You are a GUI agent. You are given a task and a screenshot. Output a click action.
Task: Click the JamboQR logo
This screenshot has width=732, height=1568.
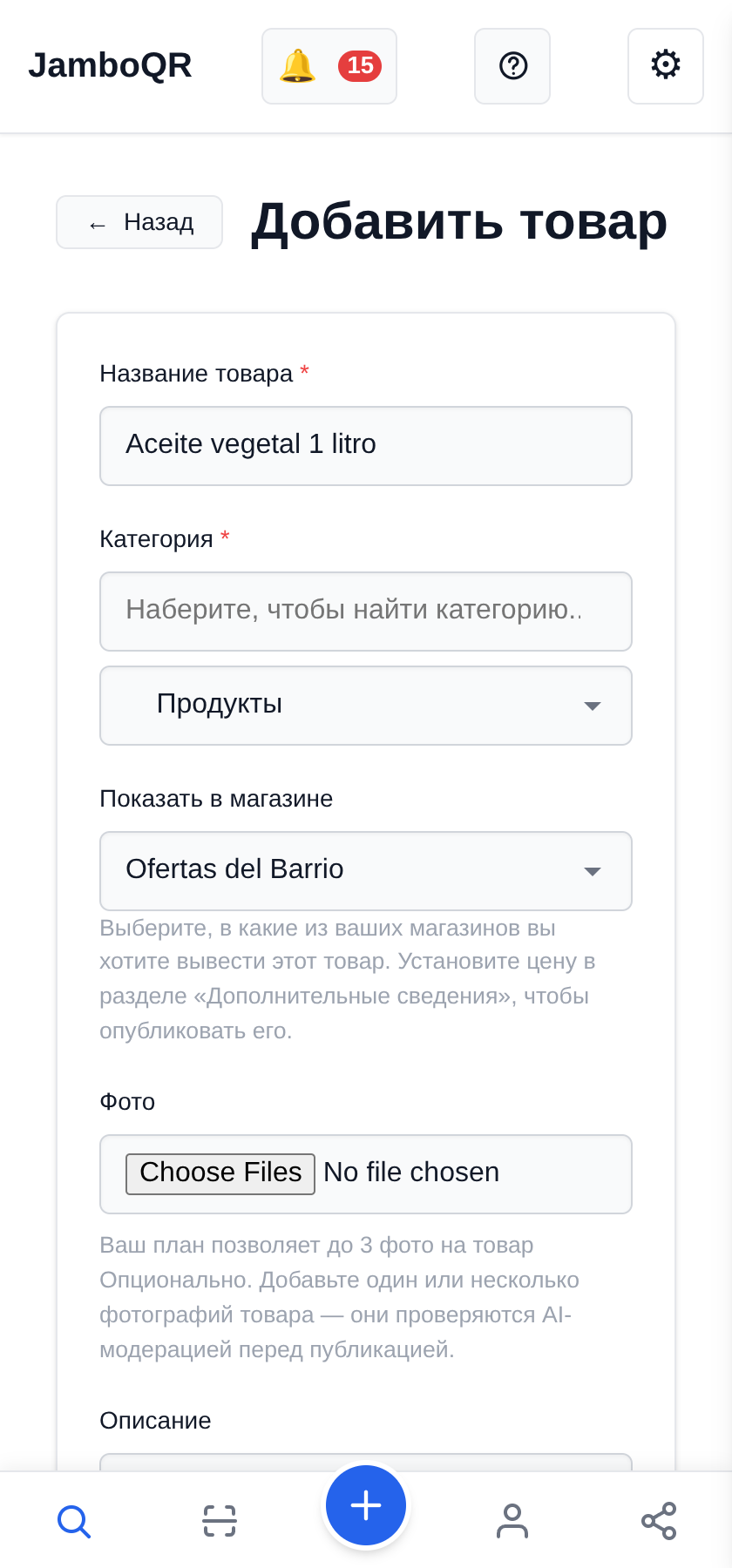coord(110,66)
